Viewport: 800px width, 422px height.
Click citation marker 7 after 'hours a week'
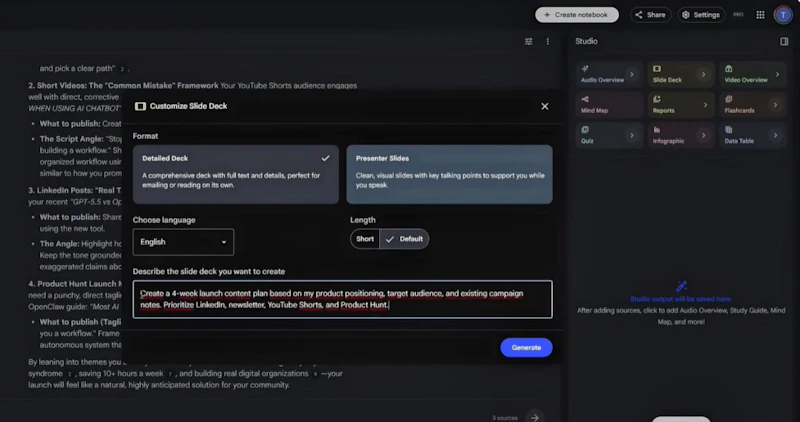[x=170, y=374]
